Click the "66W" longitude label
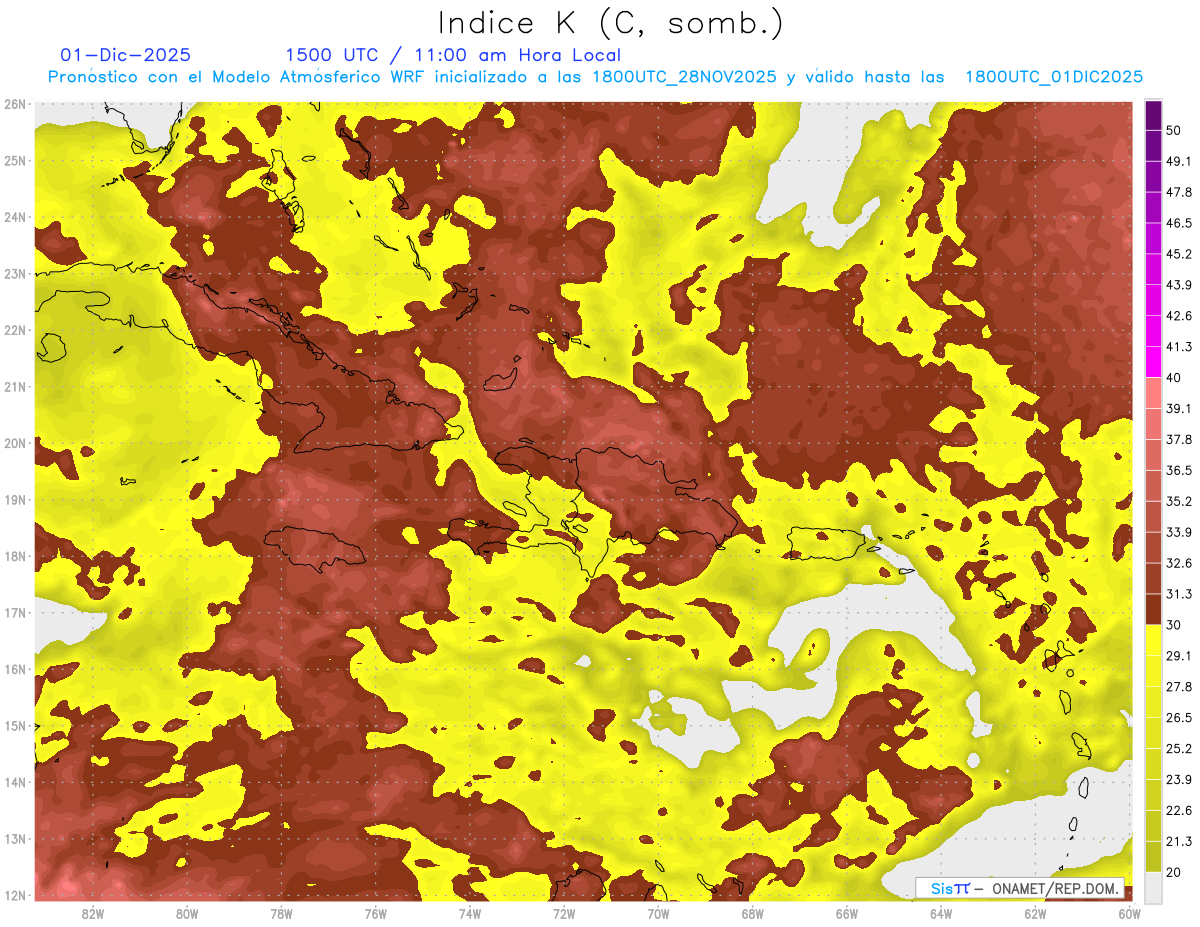This screenshot has height=927, width=1200. click(847, 914)
